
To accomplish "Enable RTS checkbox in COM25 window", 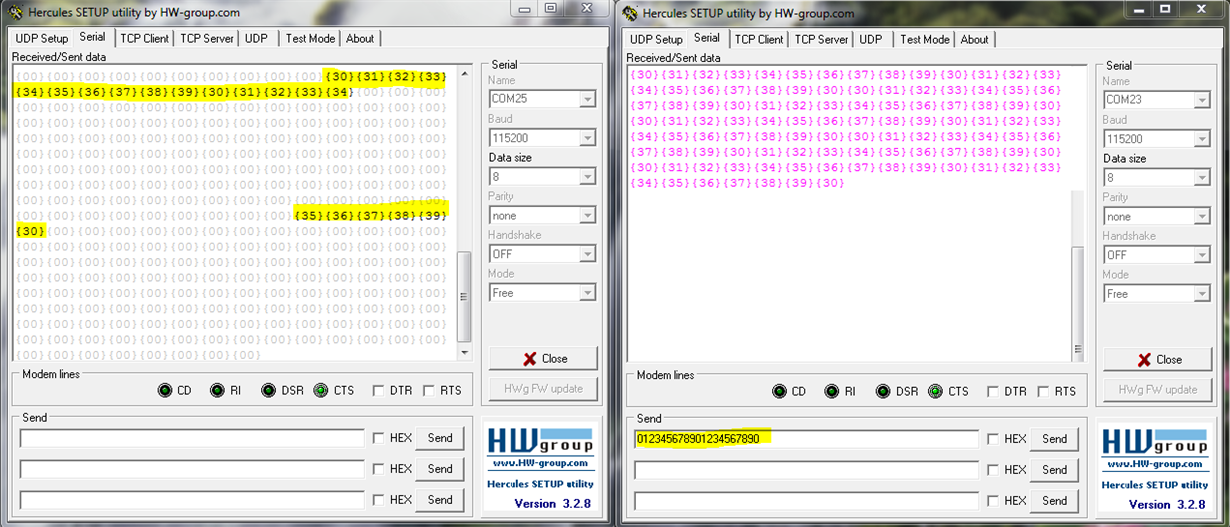I will [428, 390].
